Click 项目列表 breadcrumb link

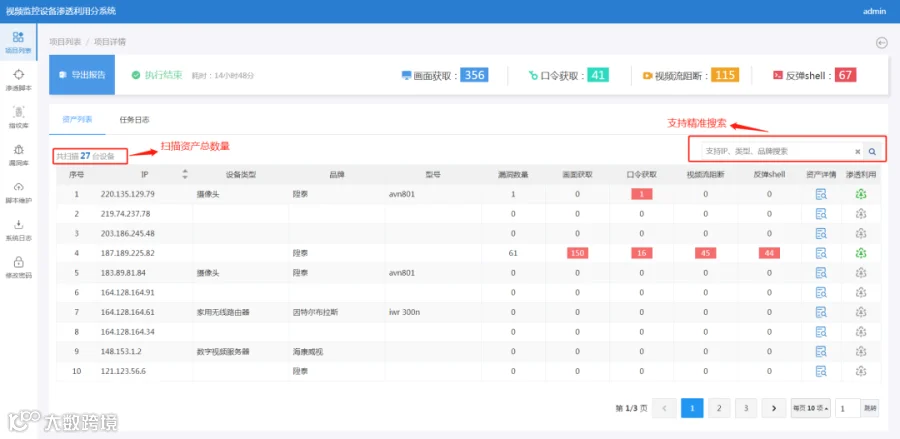pos(65,42)
